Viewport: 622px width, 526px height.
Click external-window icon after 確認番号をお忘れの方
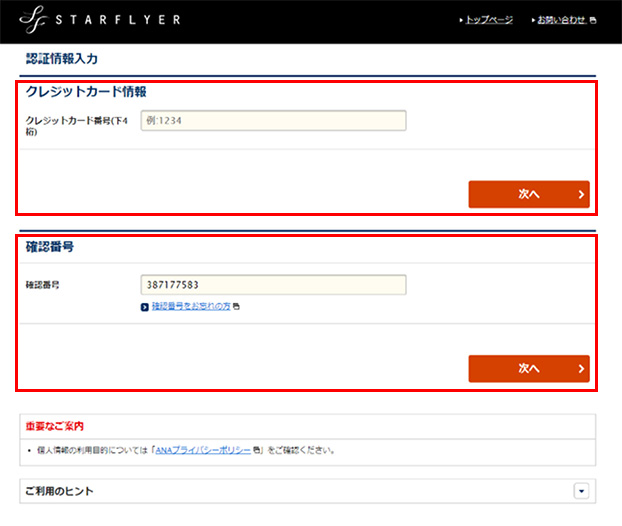[236, 307]
